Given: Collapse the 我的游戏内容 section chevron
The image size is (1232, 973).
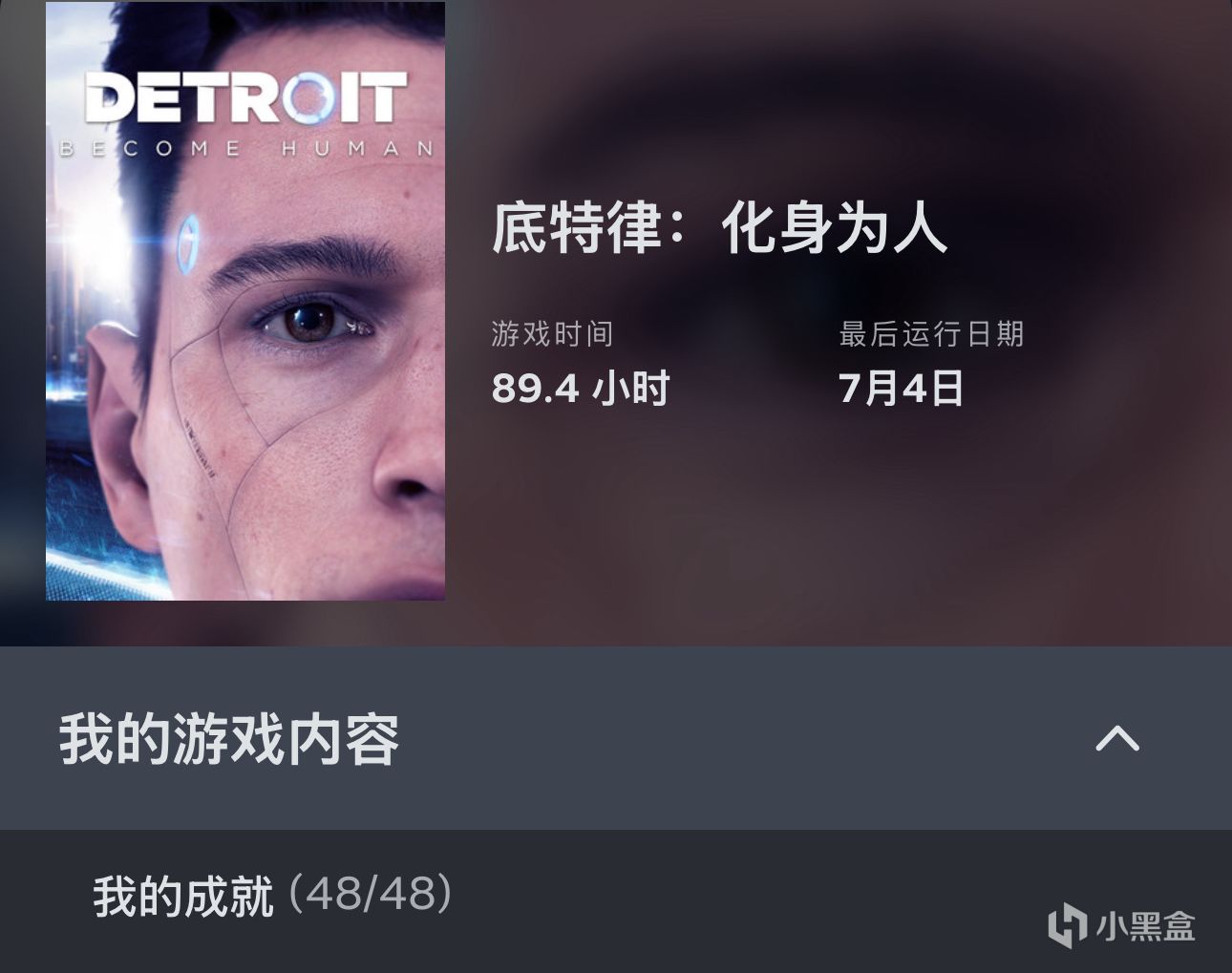Looking at the screenshot, I should 1116,738.
